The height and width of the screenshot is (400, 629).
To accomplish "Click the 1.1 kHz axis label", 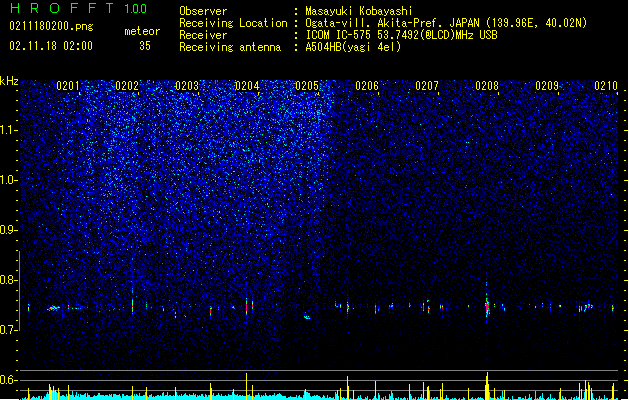I will pyautogui.click(x=8, y=130).
